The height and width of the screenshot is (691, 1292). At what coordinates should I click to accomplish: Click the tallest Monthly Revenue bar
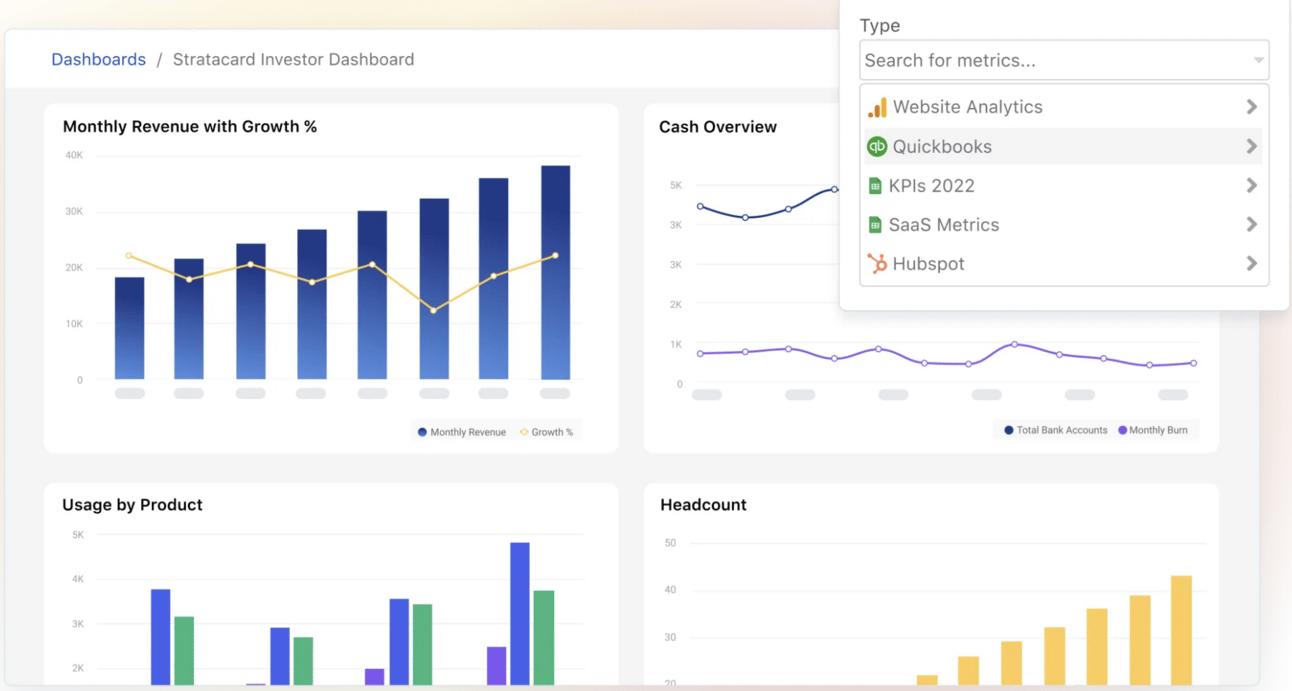pos(555,273)
